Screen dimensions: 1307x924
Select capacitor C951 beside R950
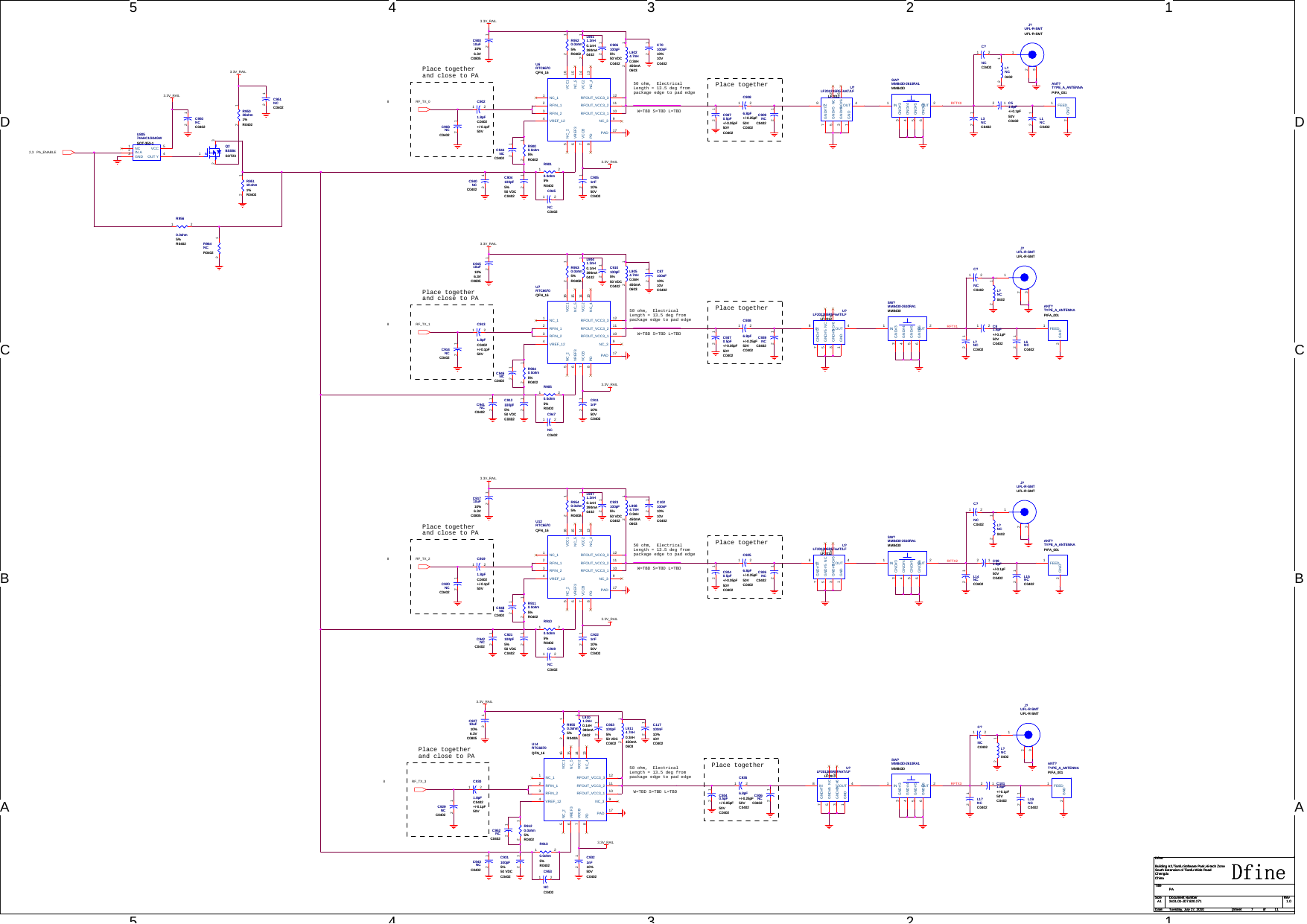[265, 99]
